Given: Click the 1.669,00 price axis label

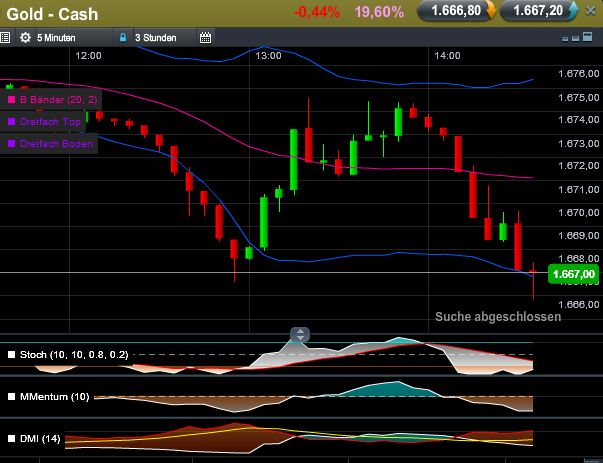Looking at the screenshot, I should [578, 235].
